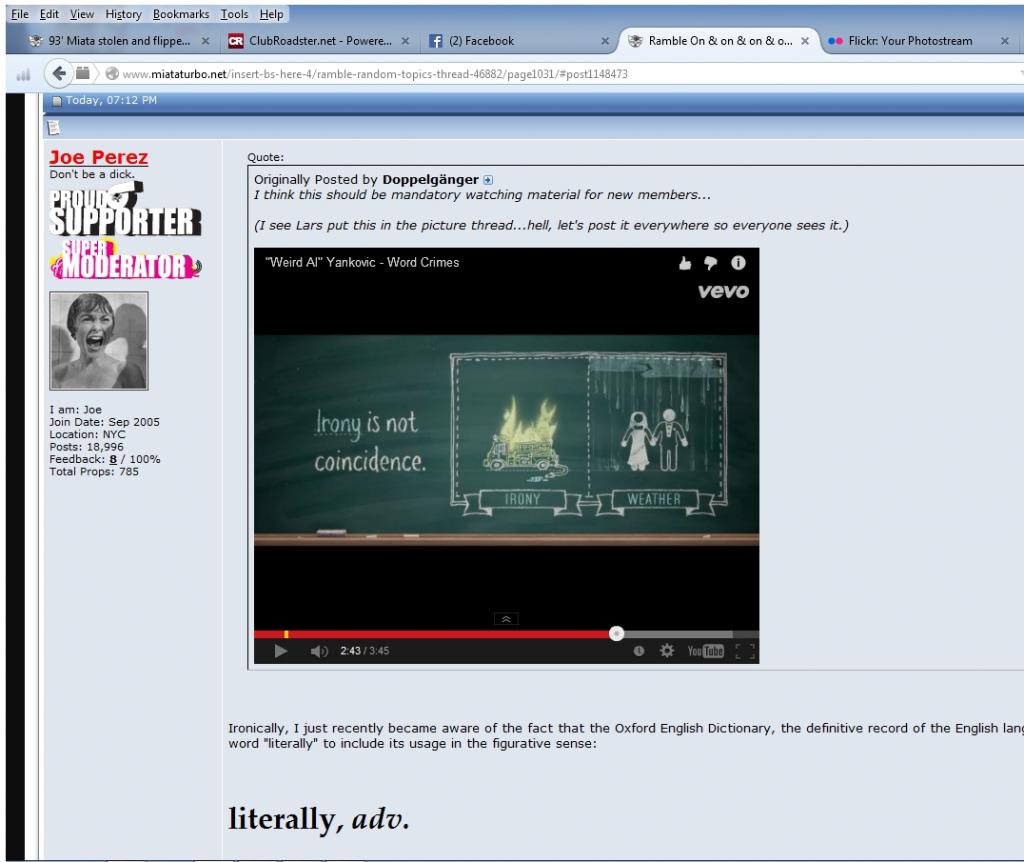Open the View menu
The width and height of the screenshot is (1024, 862).
[82, 14]
